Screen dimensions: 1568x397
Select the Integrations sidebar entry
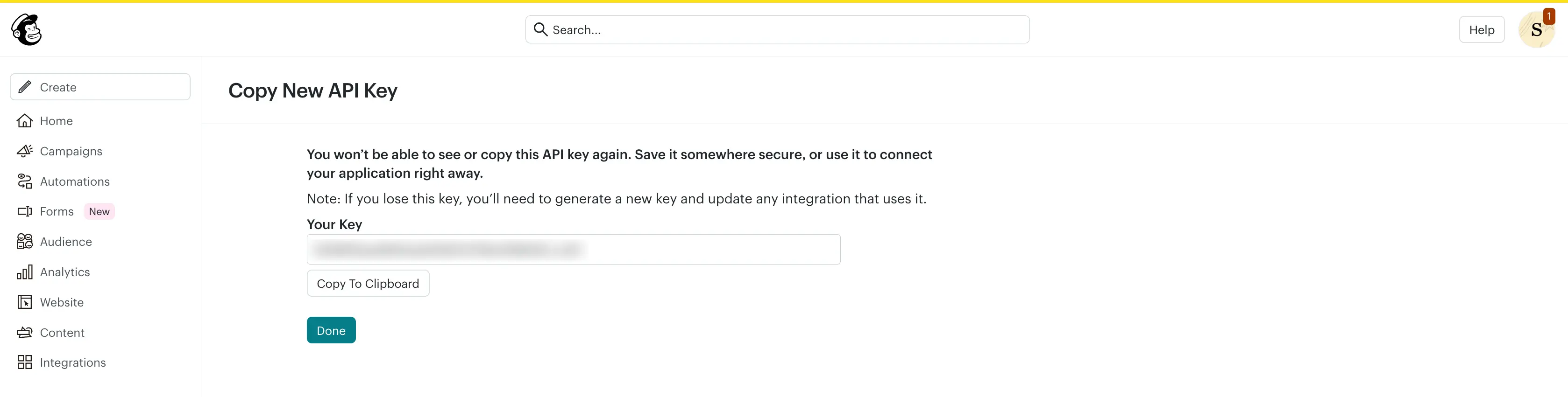[x=72, y=362]
